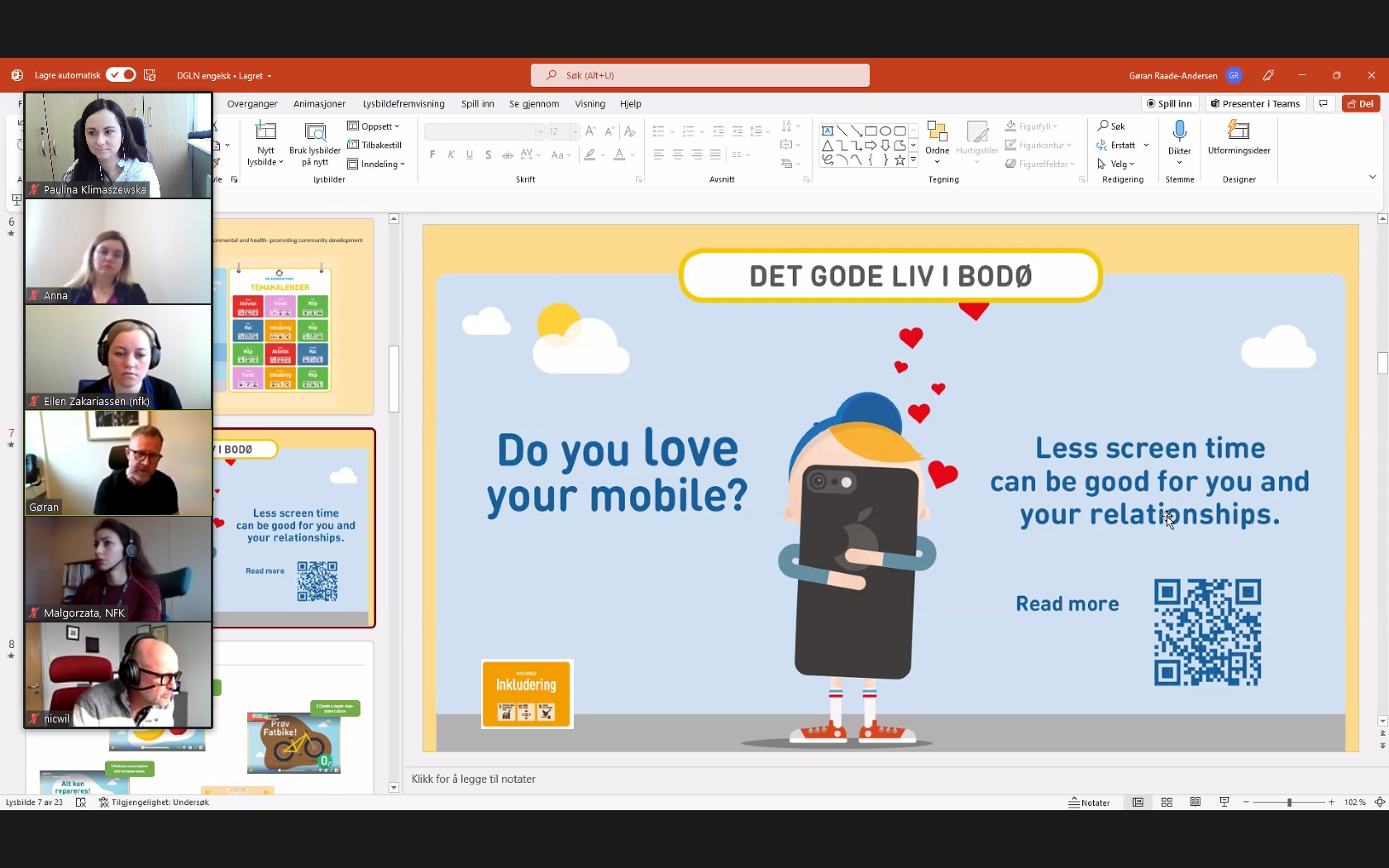Image resolution: width=1389 pixels, height=868 pixels.
Task: Start slideshow from status bar icon
Action: [x=1224, y=802]
